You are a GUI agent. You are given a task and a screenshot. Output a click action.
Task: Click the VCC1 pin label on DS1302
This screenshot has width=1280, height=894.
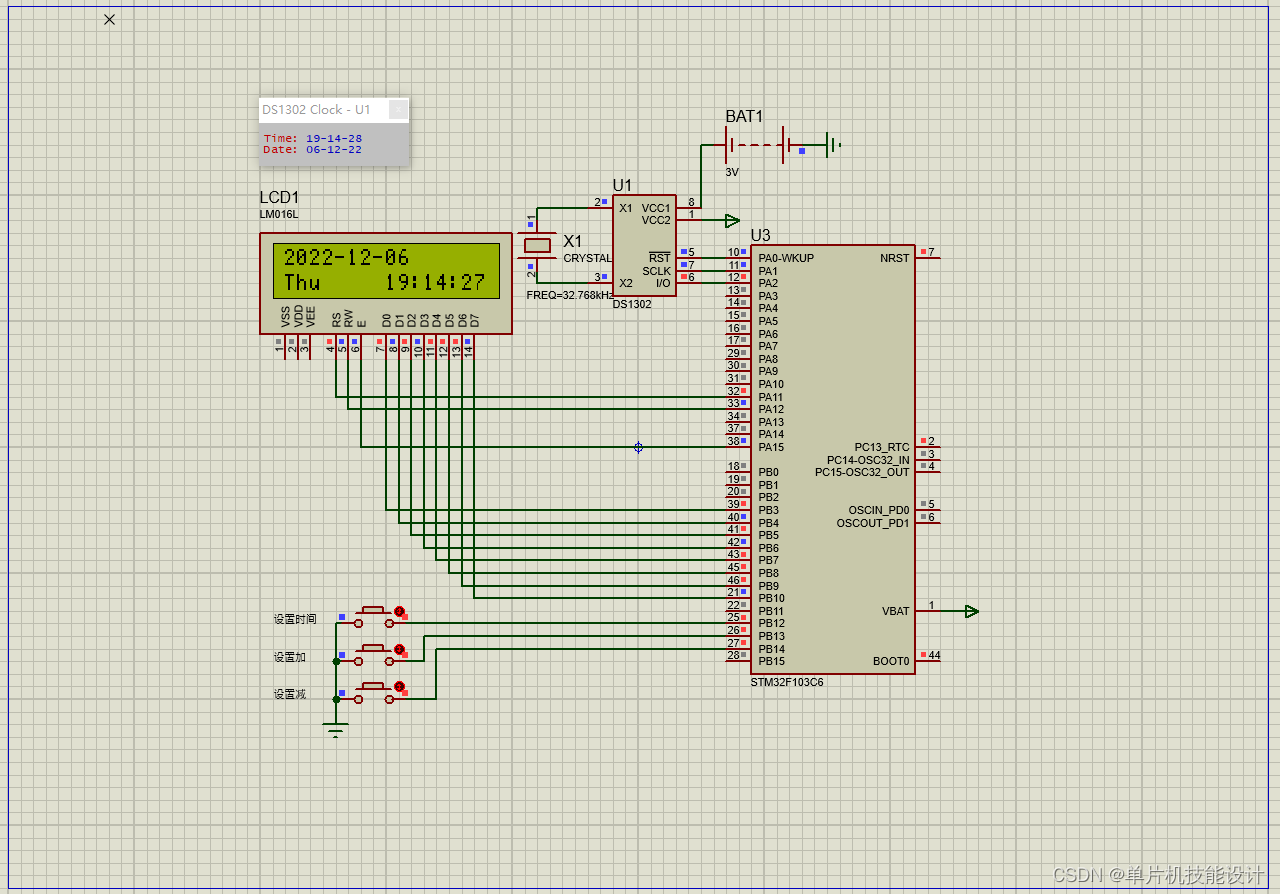[x=656, y=208]
